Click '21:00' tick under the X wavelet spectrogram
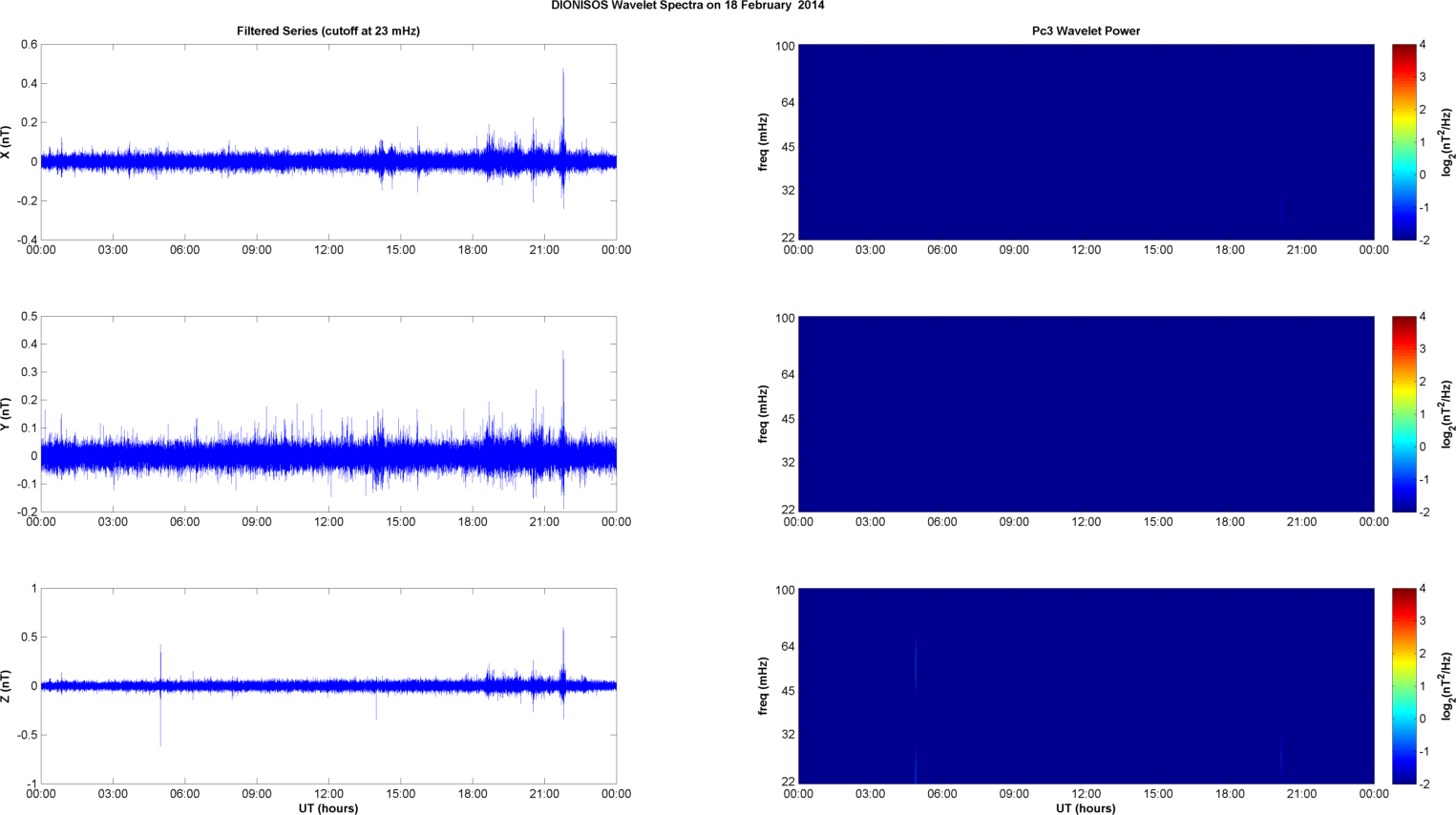 click(1302, 250)
